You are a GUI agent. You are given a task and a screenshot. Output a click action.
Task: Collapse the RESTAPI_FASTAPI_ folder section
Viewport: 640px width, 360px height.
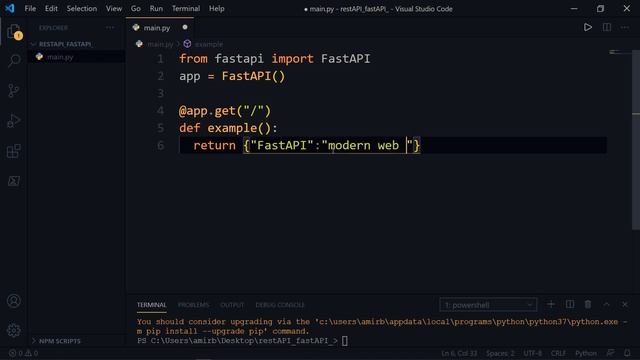pyautogui.click(x=77, y=44)
